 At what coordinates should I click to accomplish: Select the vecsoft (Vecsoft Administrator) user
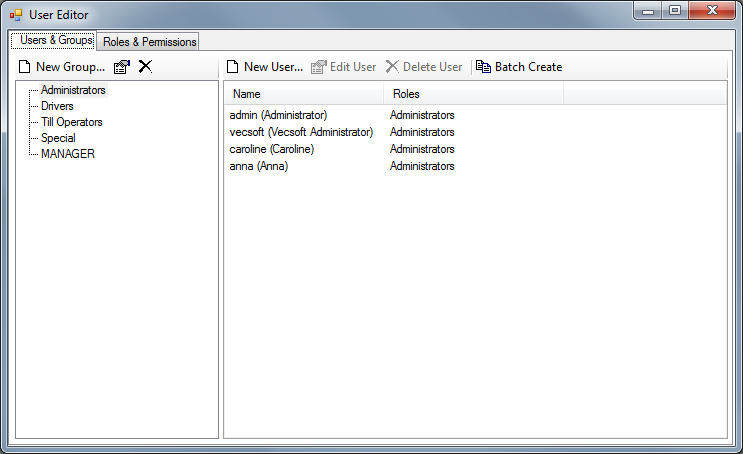[x=301, y=132]
